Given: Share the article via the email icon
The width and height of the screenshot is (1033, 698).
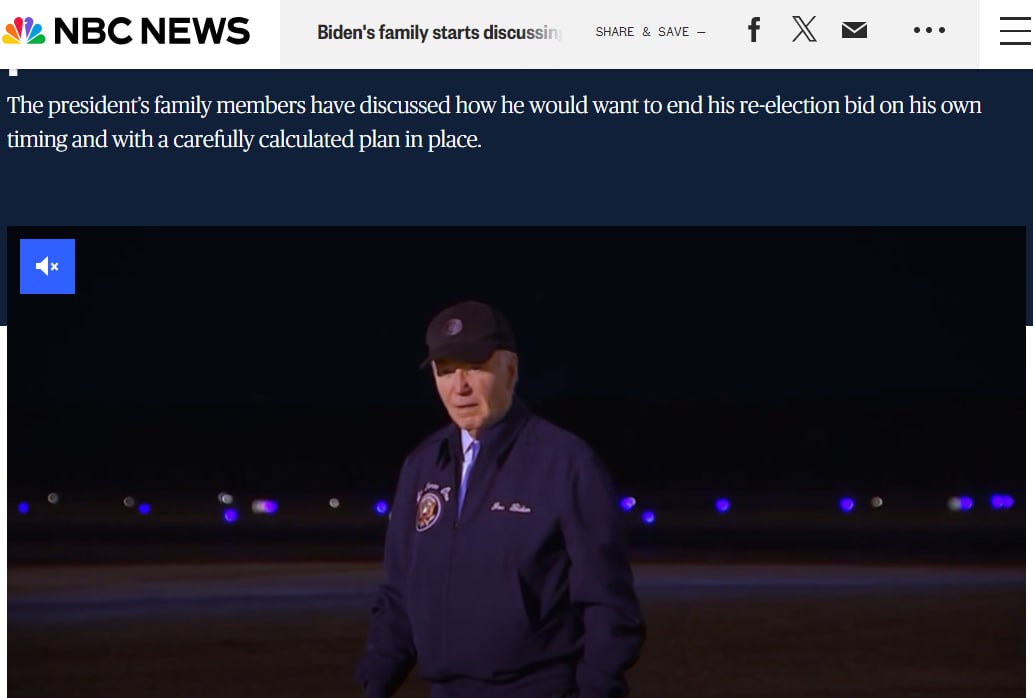Looking at the screenshot, I should 854,30.
